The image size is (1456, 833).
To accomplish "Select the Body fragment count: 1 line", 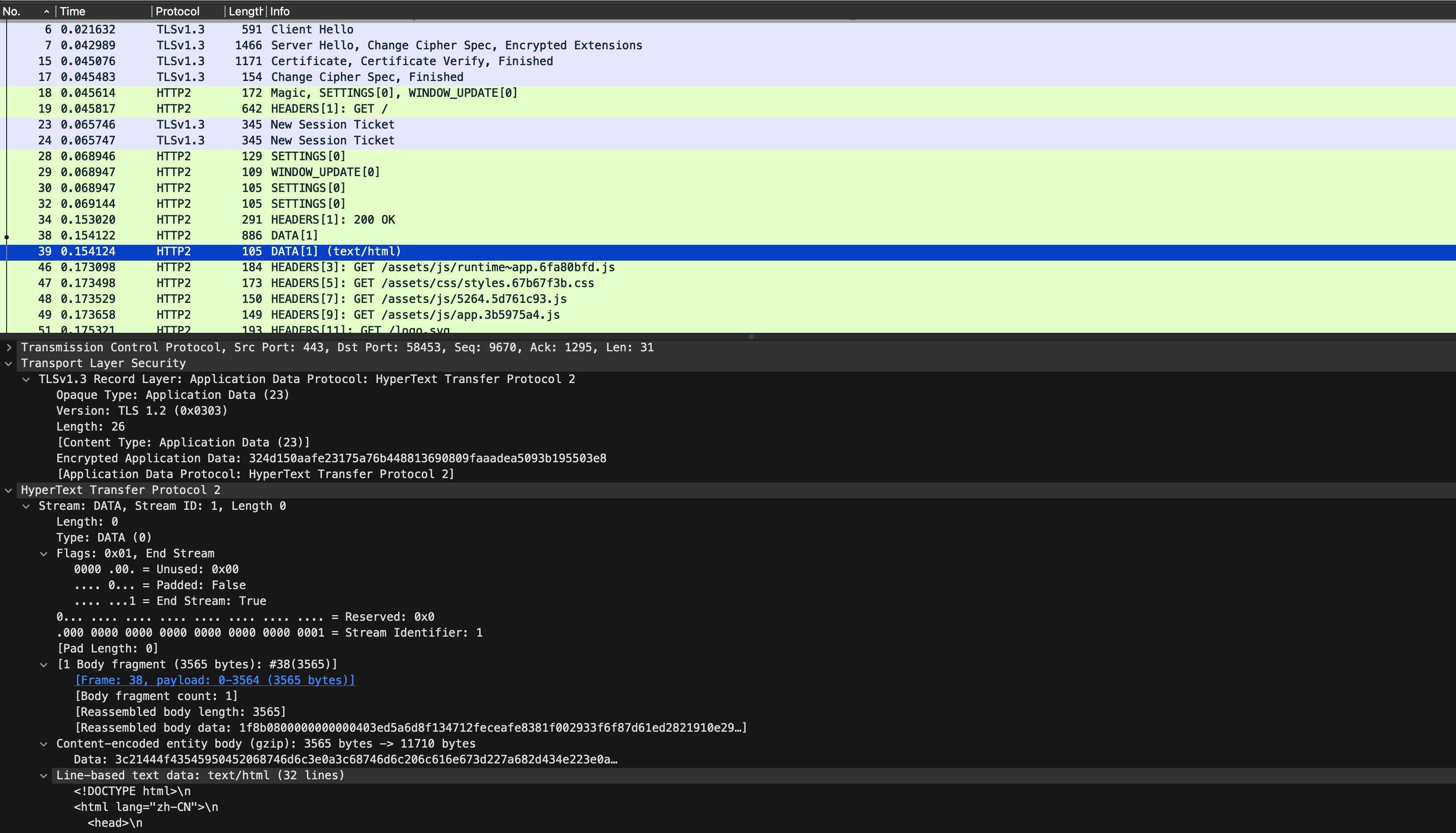I will pyautogui.click(x=156, y=696).
